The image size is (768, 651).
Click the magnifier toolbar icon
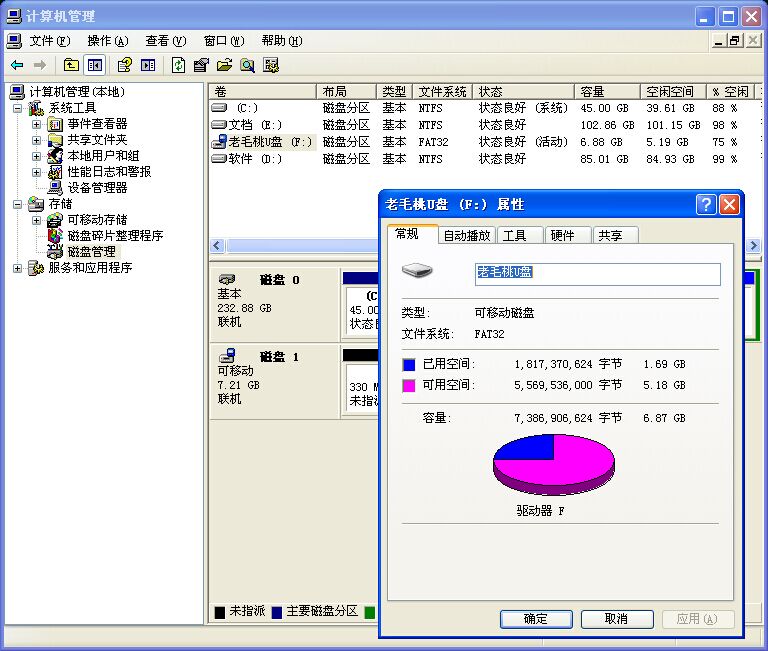tap(246, 65)
